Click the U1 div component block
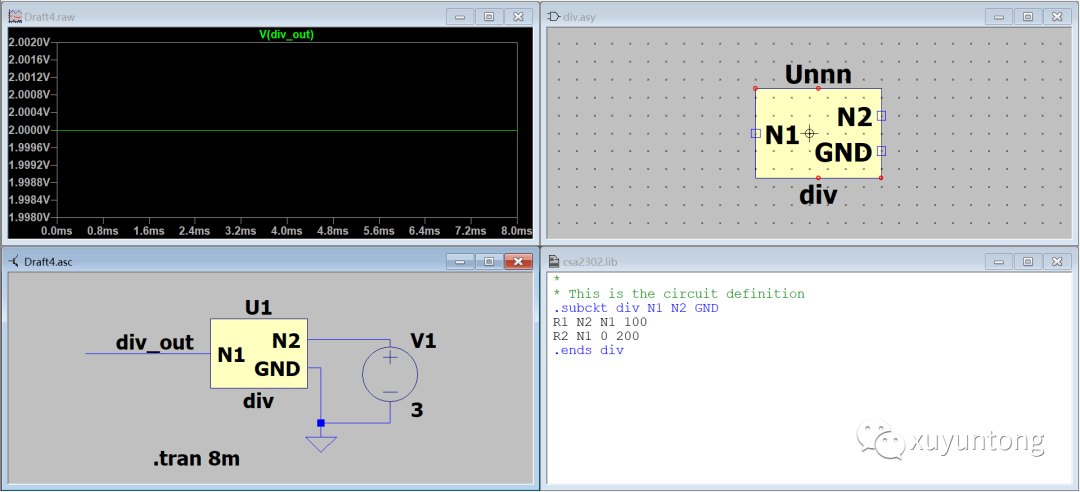1080x492 pixels. (259, 354)
